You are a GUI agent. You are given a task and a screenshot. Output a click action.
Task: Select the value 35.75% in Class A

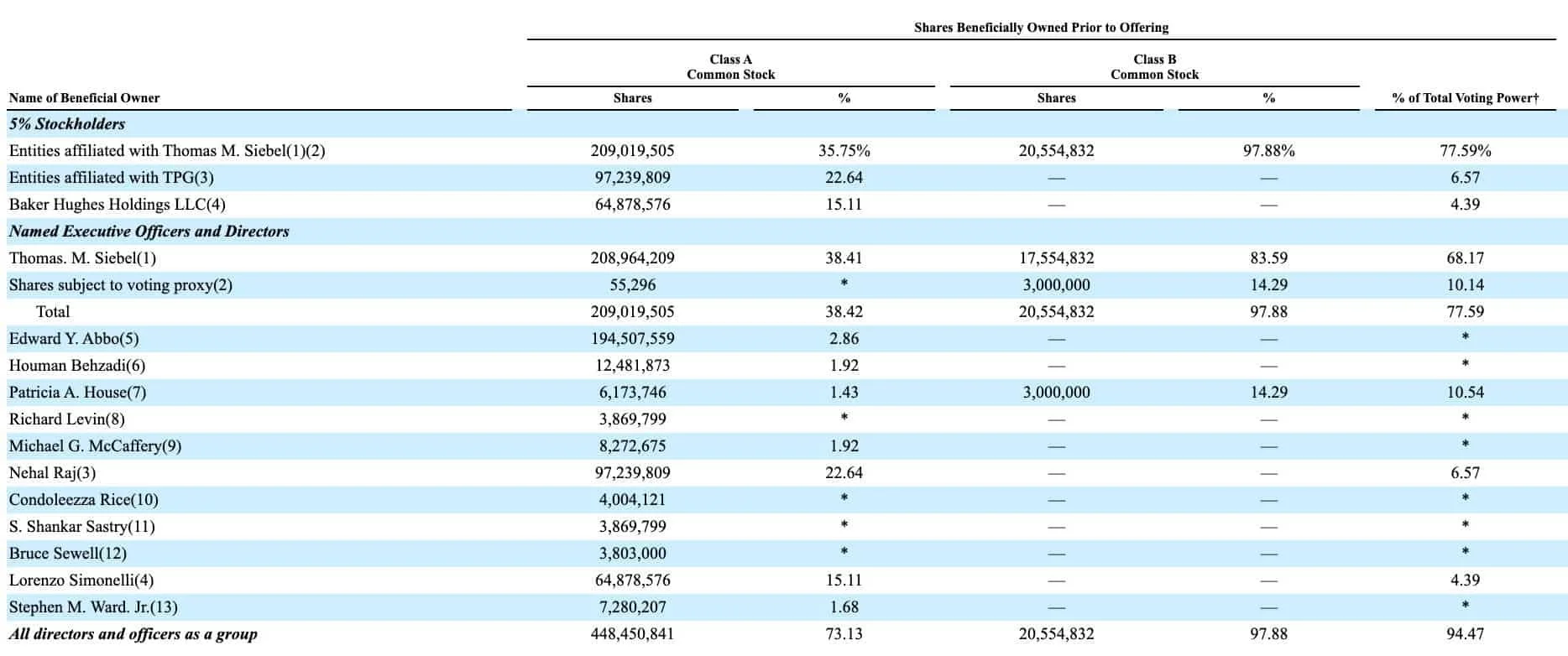coord(844,151)
